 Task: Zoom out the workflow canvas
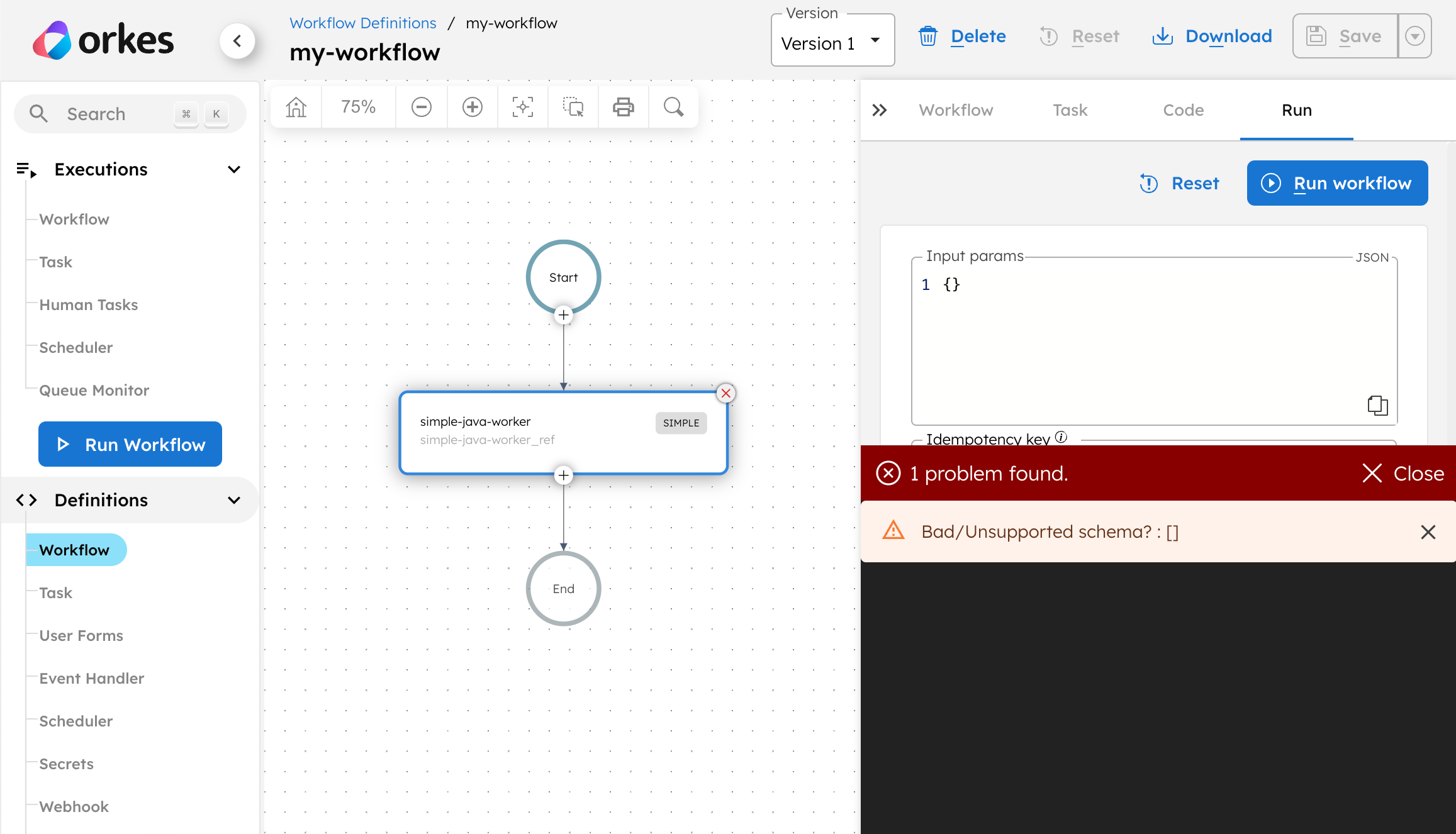[422, 107]
